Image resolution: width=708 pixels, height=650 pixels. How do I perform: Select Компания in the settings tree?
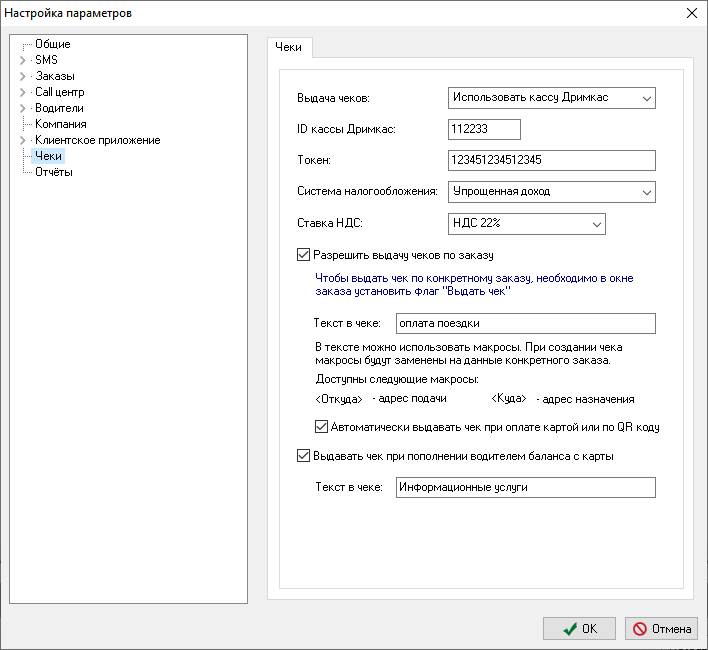click(x=60, y=124)
